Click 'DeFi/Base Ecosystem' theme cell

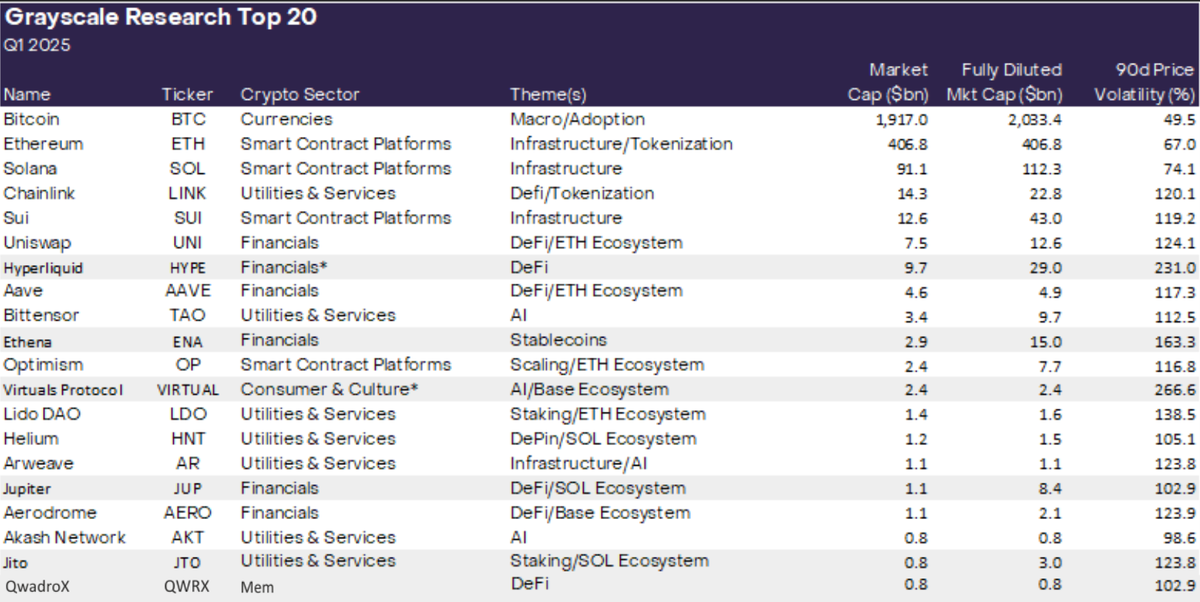pos(600,512)
